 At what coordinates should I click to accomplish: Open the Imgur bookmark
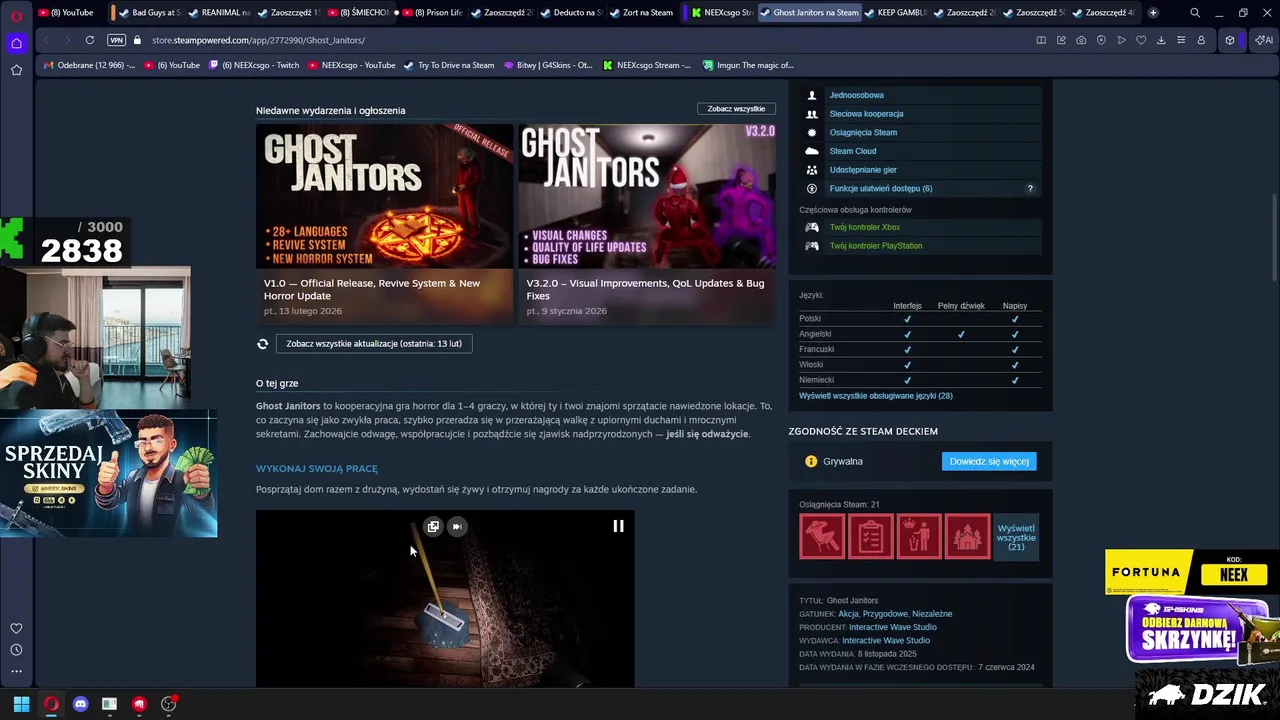748,65
